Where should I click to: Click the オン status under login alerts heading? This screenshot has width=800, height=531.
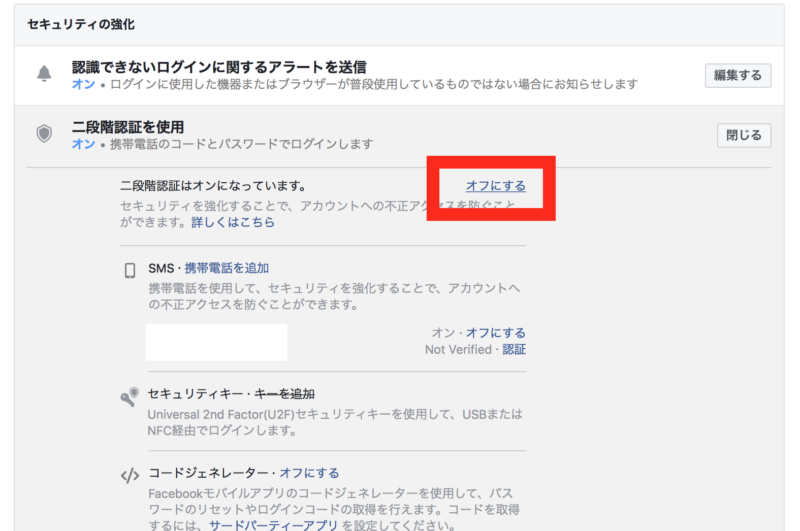point(83,84)
